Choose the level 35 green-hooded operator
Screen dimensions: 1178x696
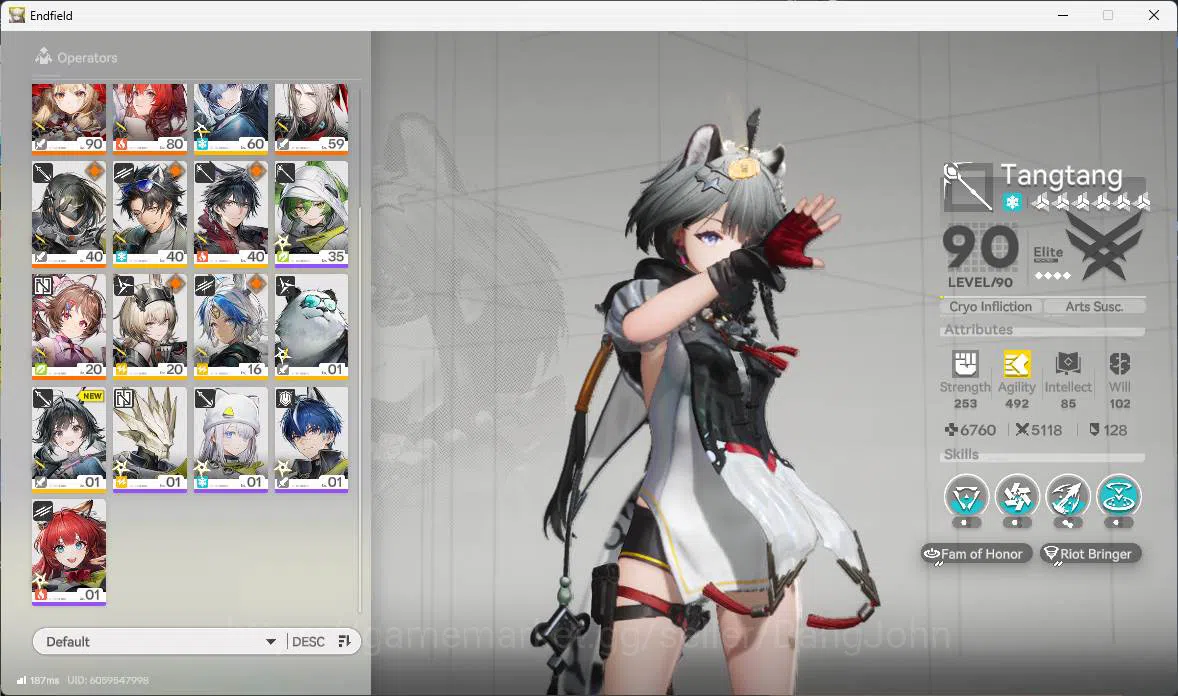click(x=311, y=214)
